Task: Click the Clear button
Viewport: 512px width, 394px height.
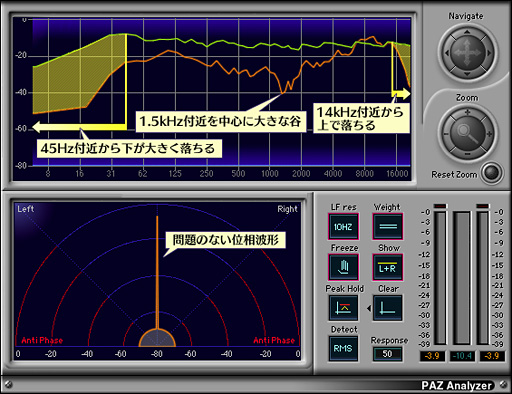Action: tap(388, 308)
